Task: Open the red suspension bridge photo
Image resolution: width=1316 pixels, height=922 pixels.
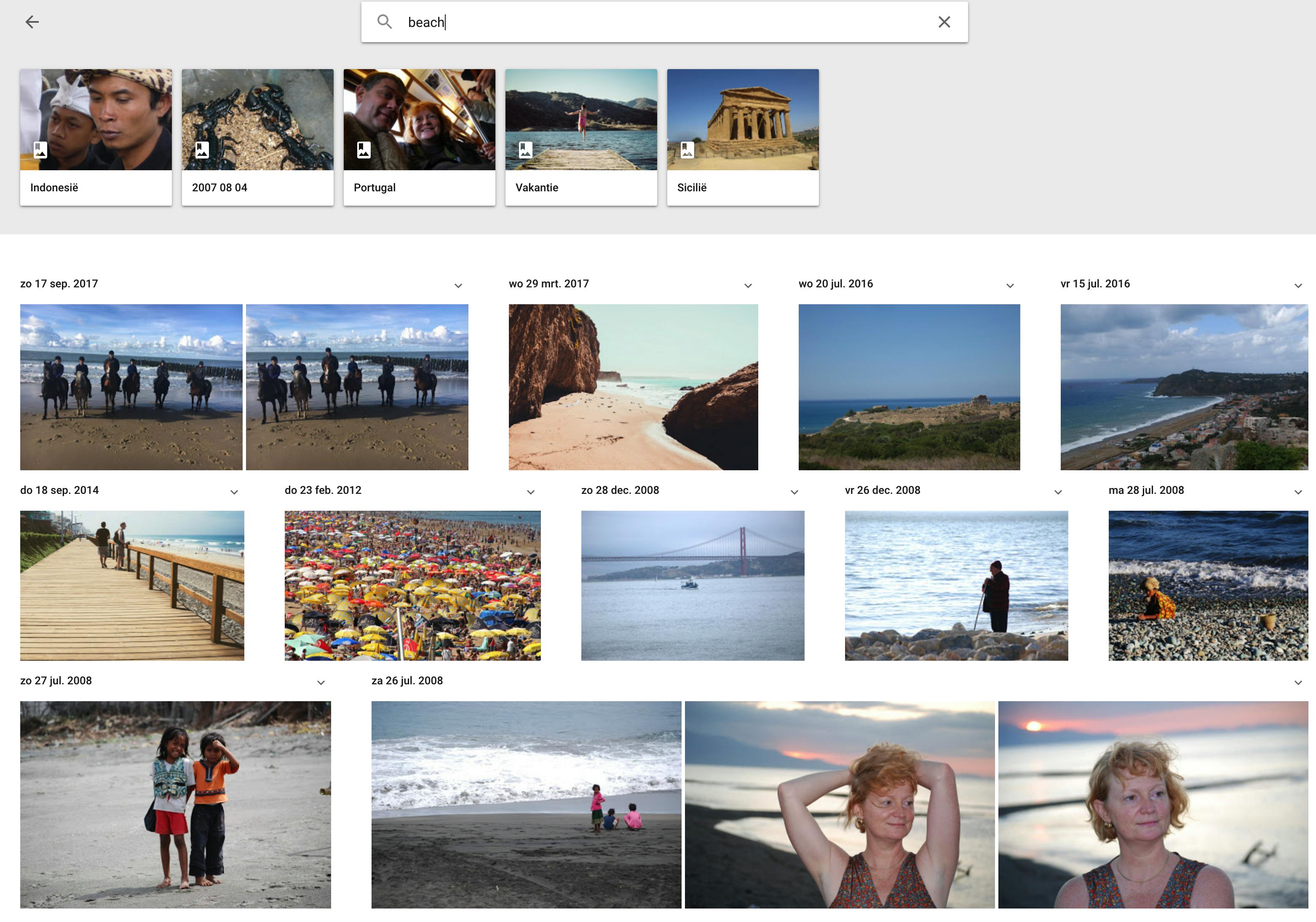Action: tap(693, 585)
